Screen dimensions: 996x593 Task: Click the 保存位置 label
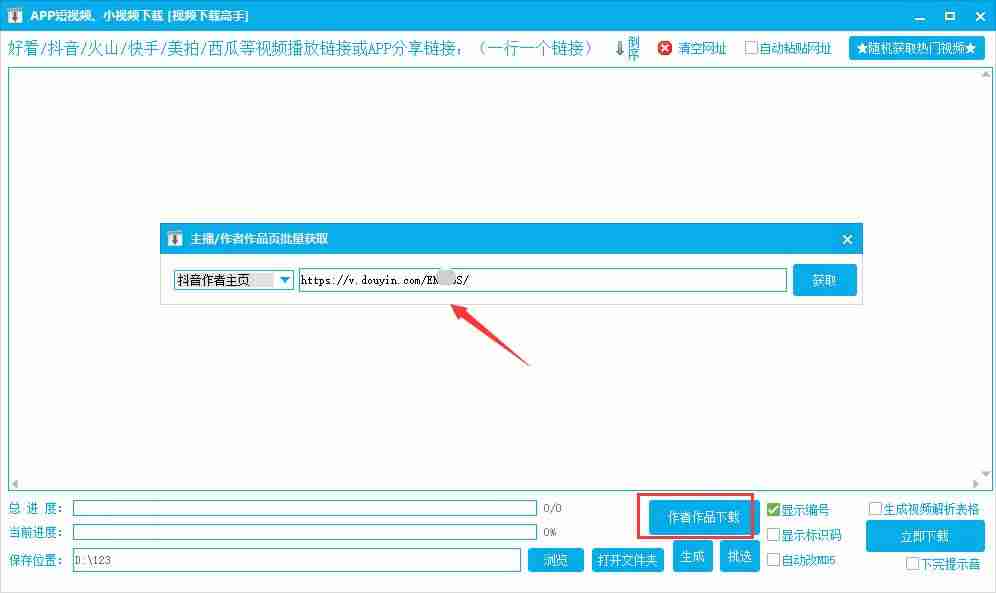[x=36, y=560]
